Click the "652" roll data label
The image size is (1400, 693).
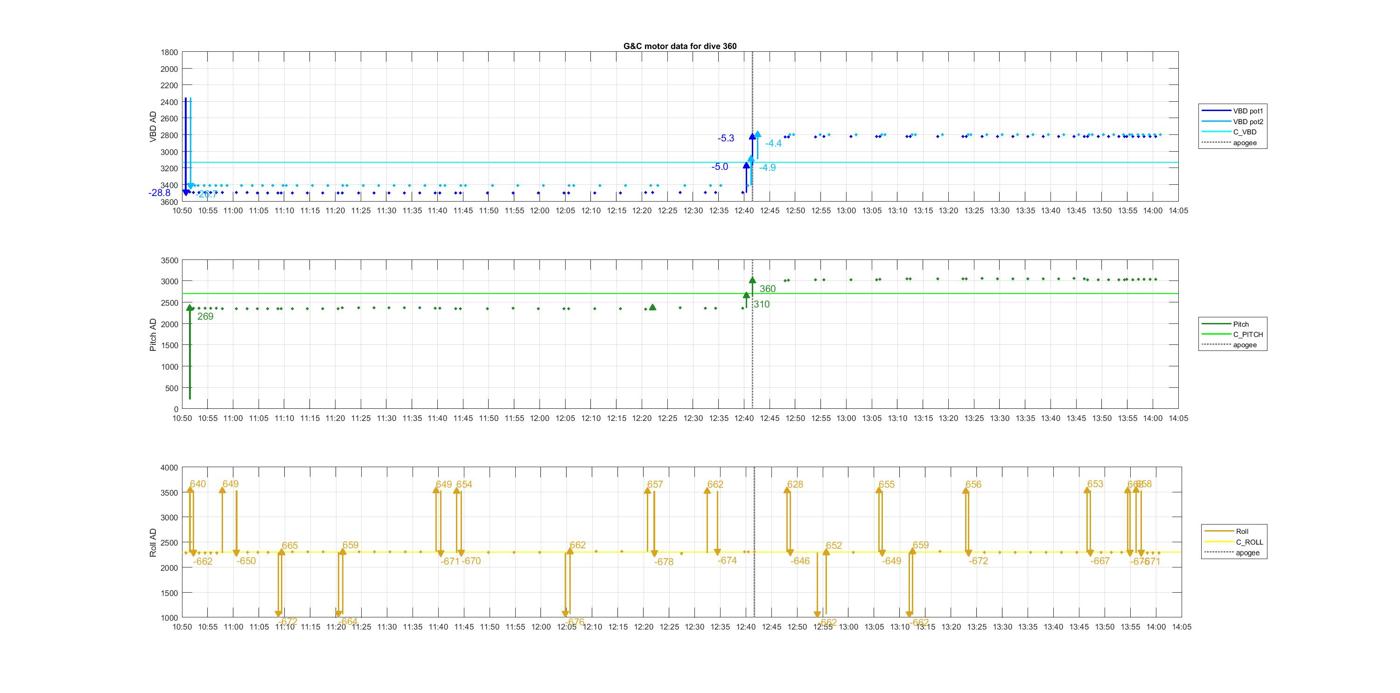(x=834, y=546)
